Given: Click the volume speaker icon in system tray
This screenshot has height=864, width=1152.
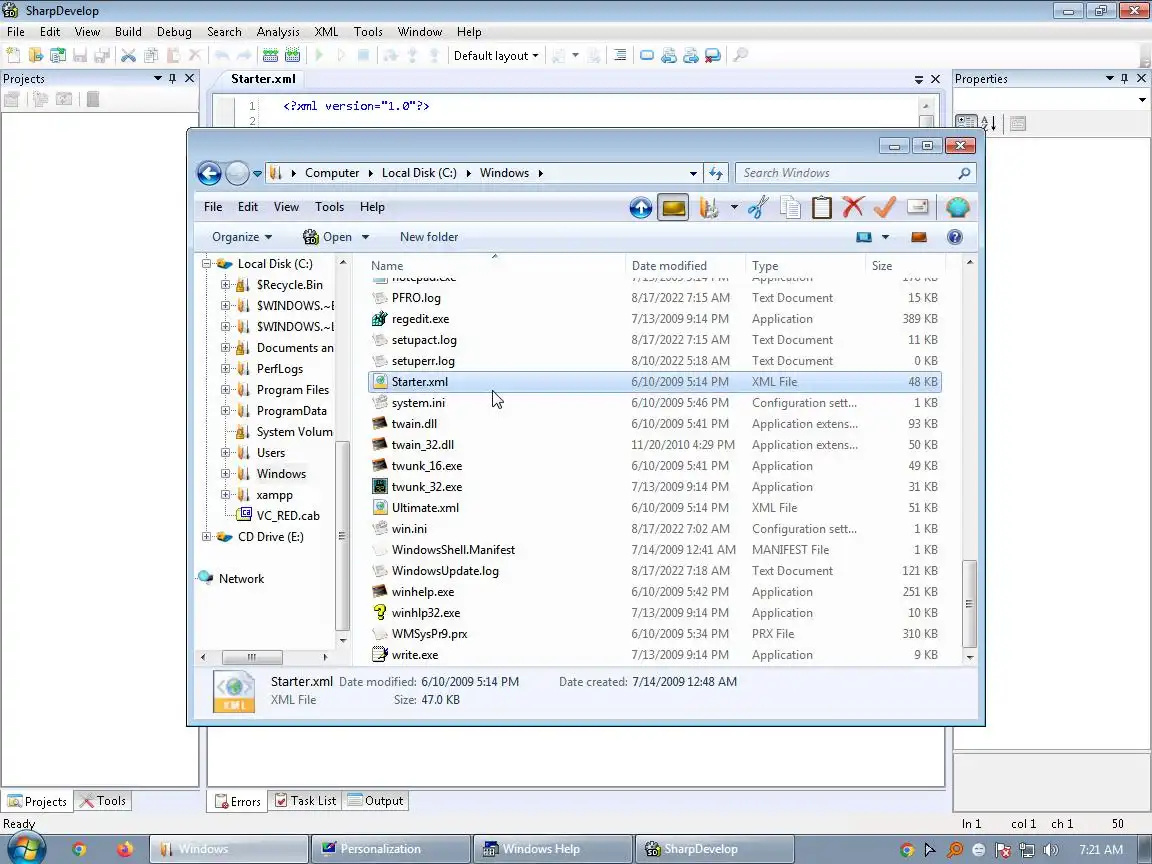Looking at the screenshot, I should click(1051, 849).
